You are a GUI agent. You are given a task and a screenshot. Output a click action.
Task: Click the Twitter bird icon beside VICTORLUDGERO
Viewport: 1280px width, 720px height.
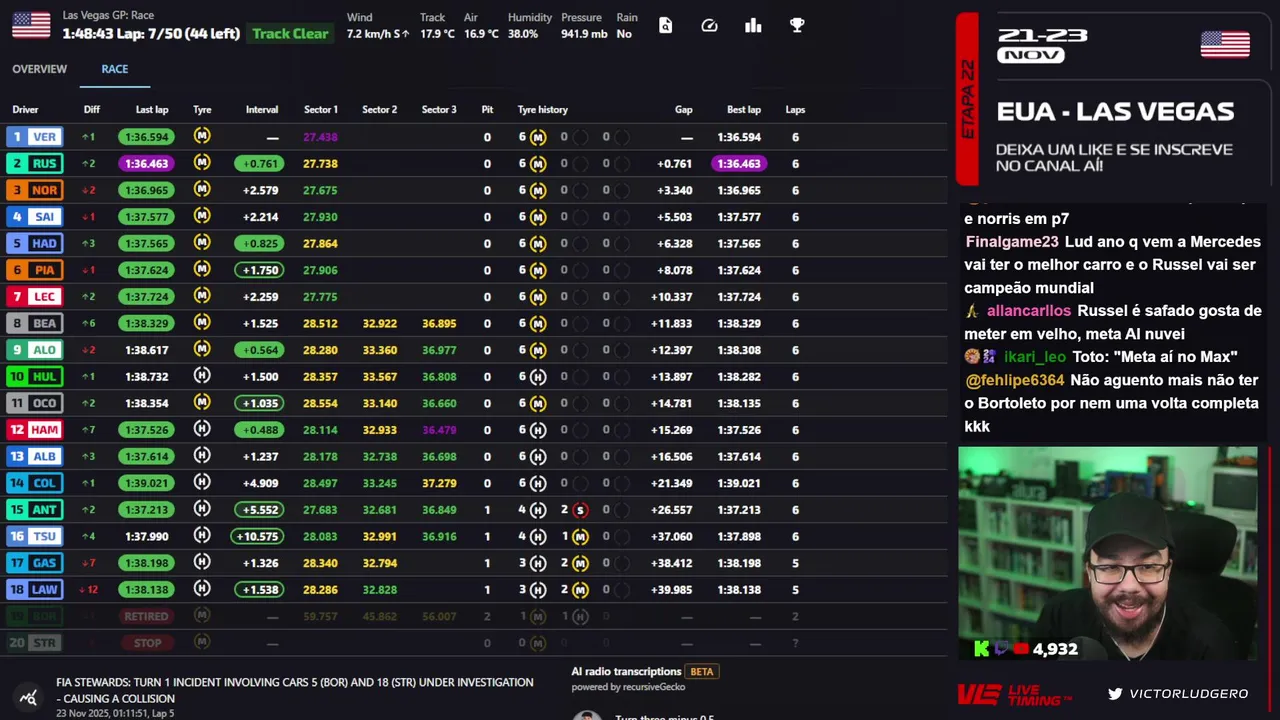coord(1115,693)
